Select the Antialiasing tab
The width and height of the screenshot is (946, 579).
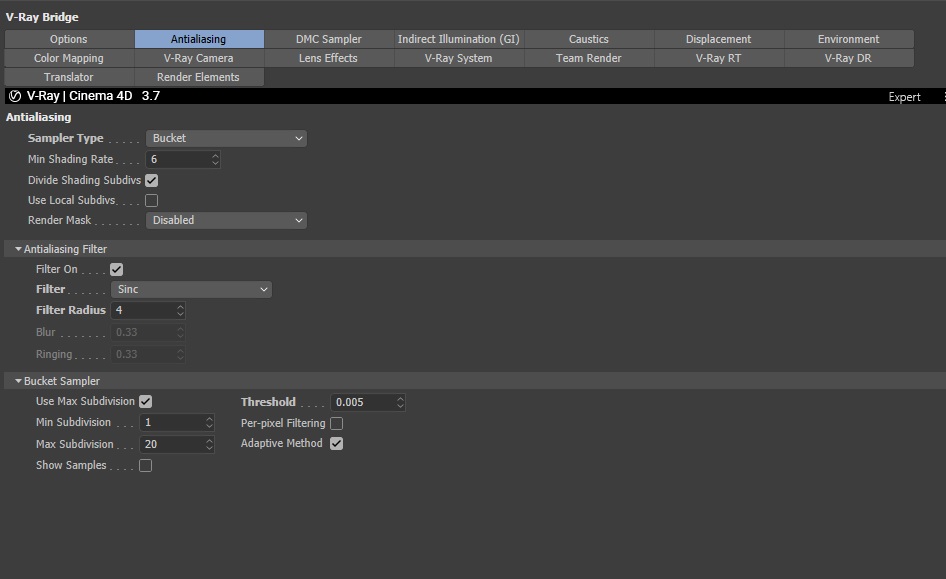(x=199, y=39)
